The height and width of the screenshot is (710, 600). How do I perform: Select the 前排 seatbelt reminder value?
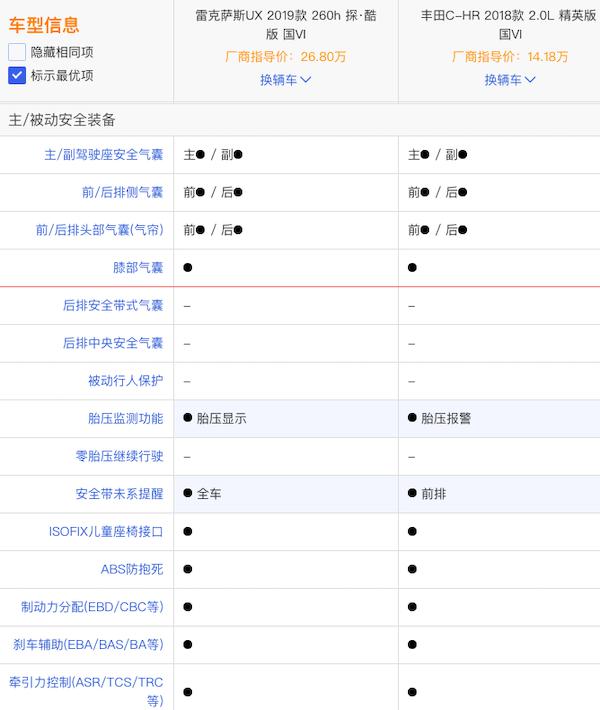(427, 494)
